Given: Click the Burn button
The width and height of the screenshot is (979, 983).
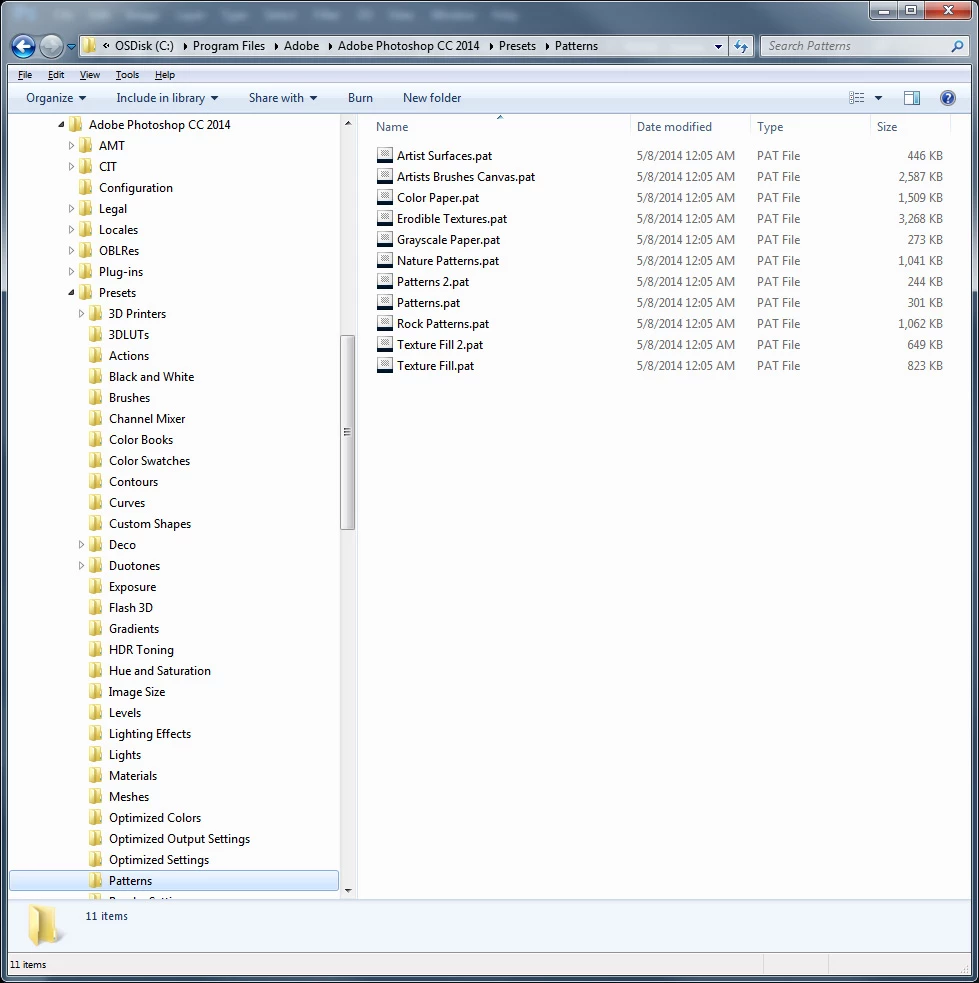Looking at the screenshot, I should pyautogui.click(x=360, y=98).
